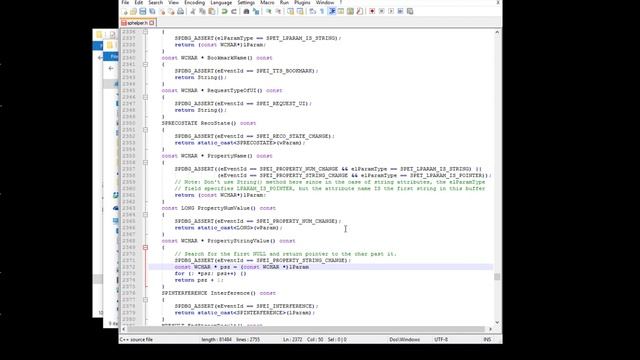
Task: Close the sphelper.h tab with its X
Action: tap(152, 23)
